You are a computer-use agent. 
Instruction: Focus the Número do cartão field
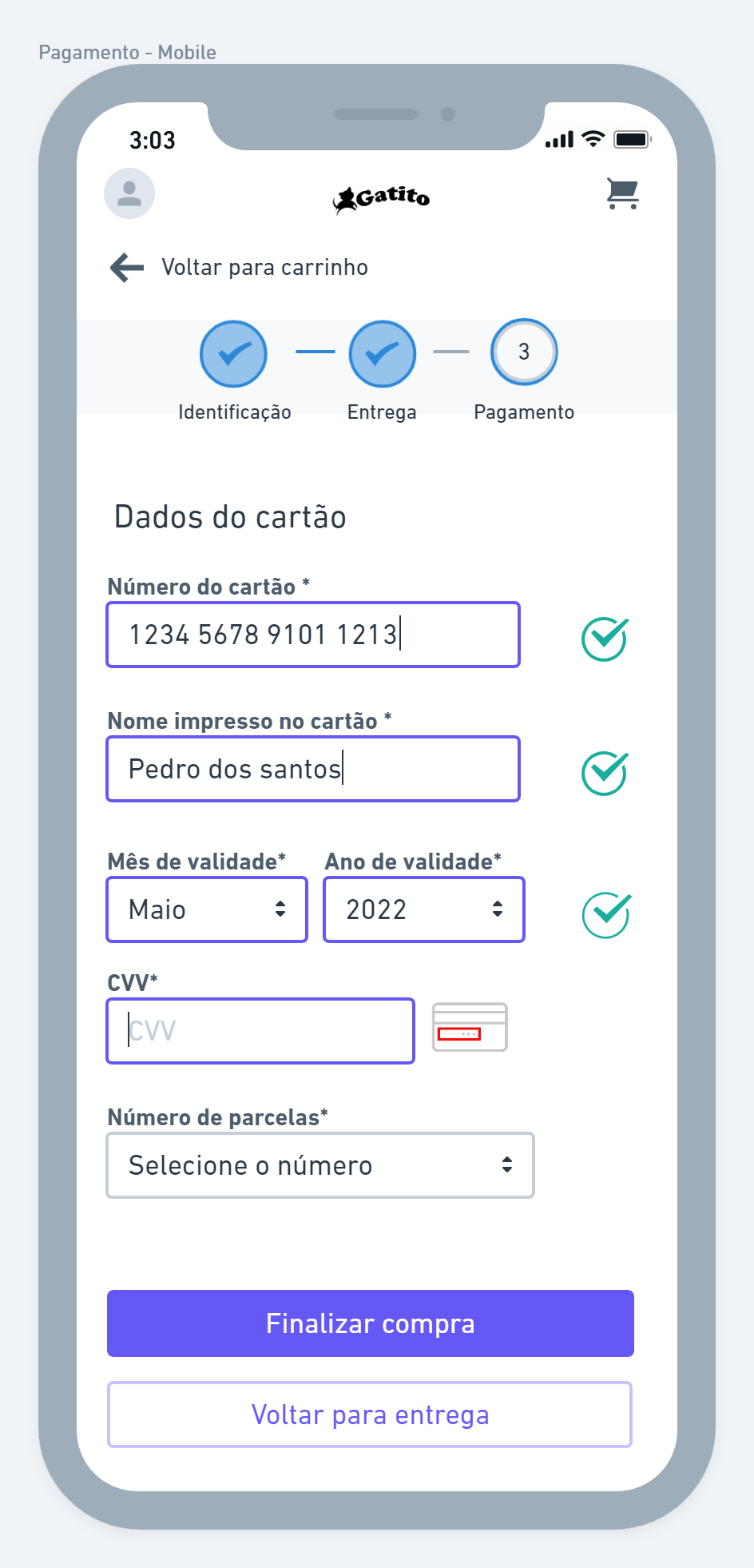coord(313,635)
